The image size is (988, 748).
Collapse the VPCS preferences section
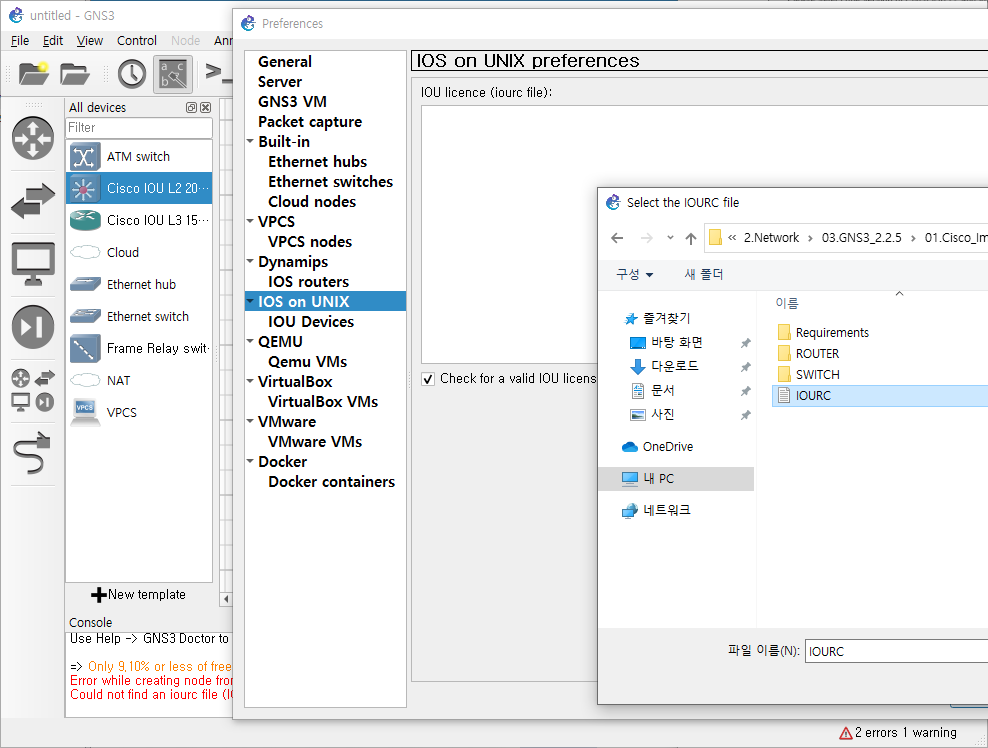coord(251,221)
